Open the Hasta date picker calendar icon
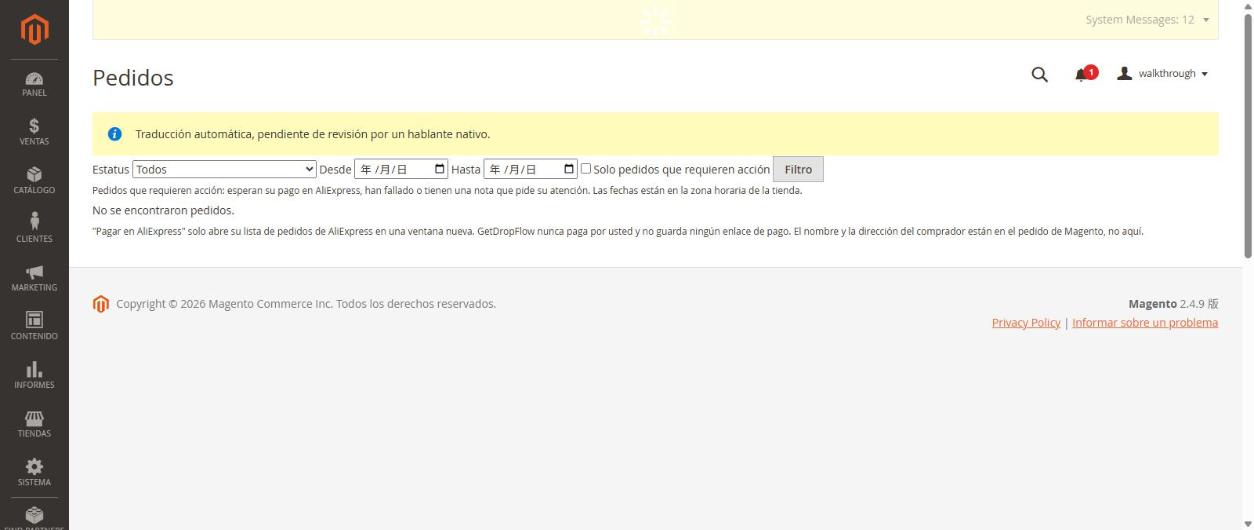This screenshot has height=530, width=1254. click(570, 169)
